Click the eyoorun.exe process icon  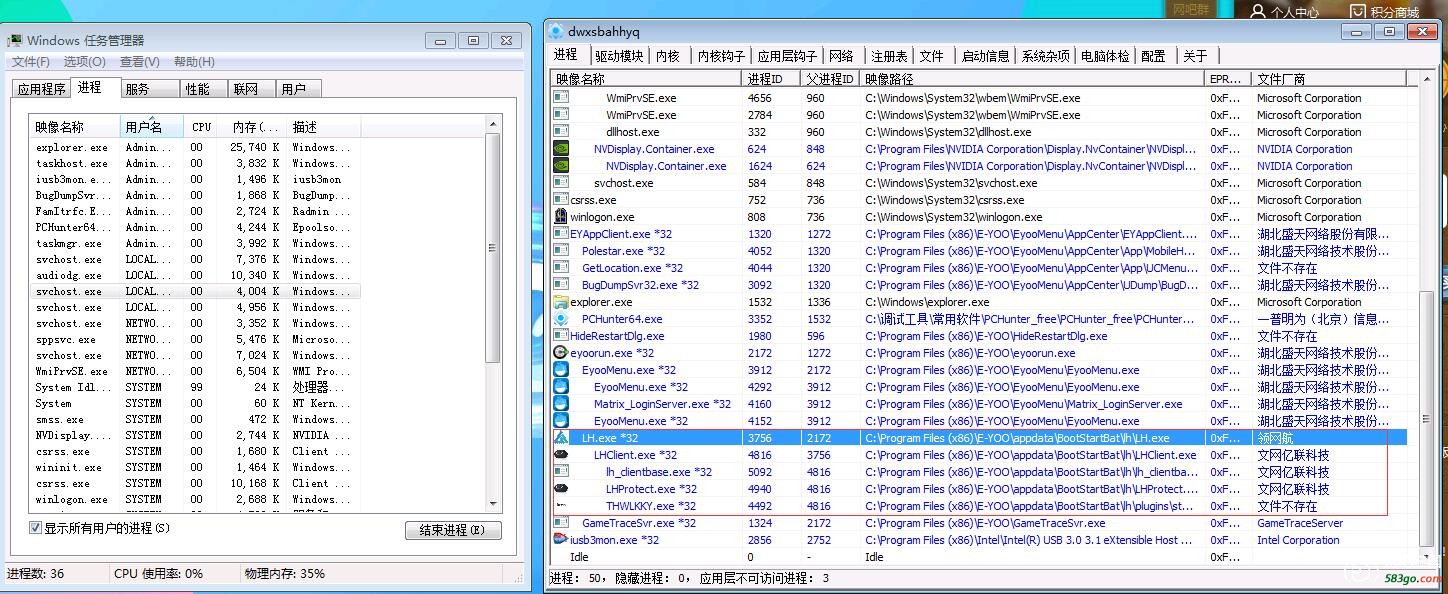coord(561,353)
